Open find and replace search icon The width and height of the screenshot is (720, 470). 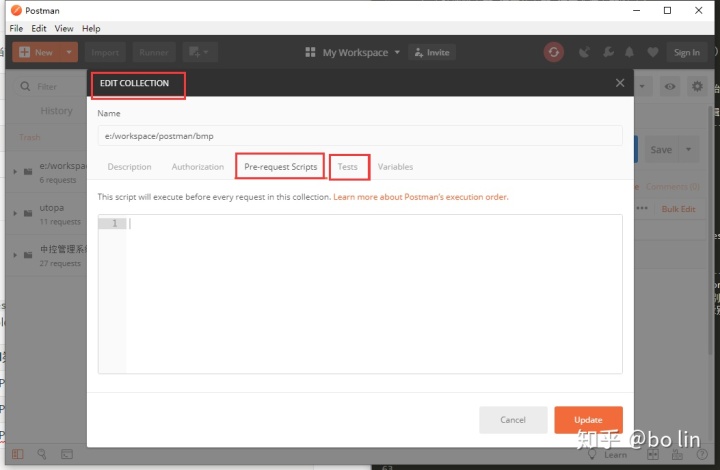point(42,454)
